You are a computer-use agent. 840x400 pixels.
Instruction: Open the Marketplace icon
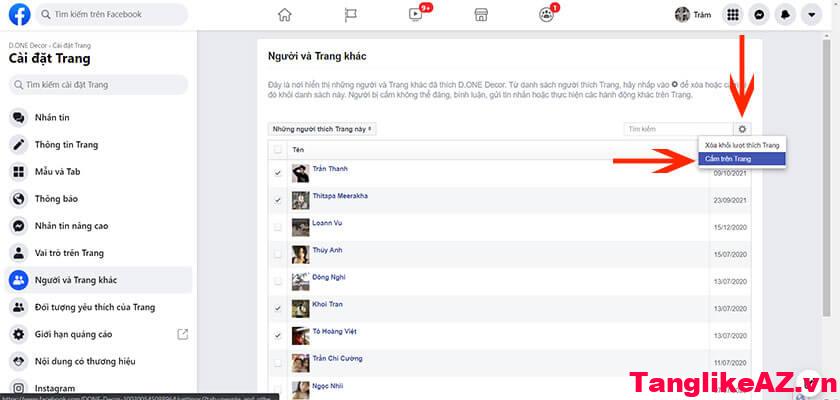point(480,15)
